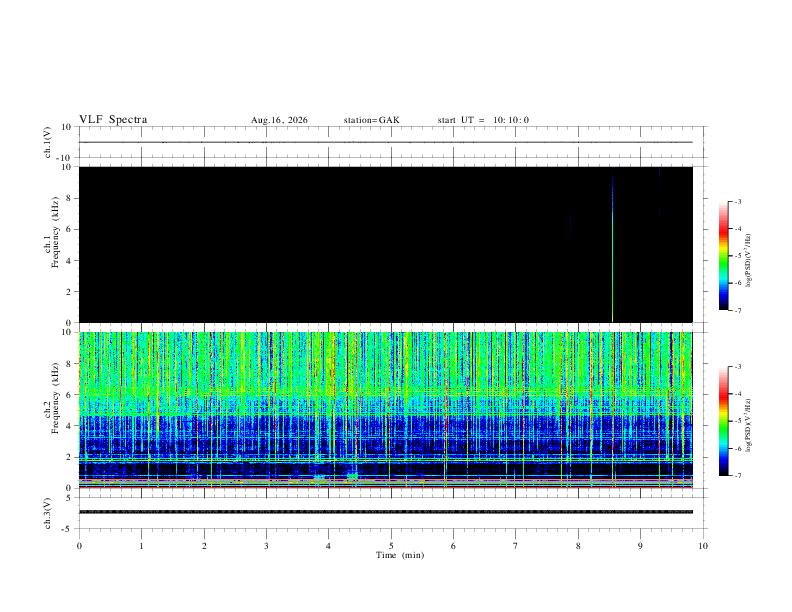This screenshot has width=792, height=612.
Task: Click the 5 minute tick label on time axis
Action: coord(391,546)
